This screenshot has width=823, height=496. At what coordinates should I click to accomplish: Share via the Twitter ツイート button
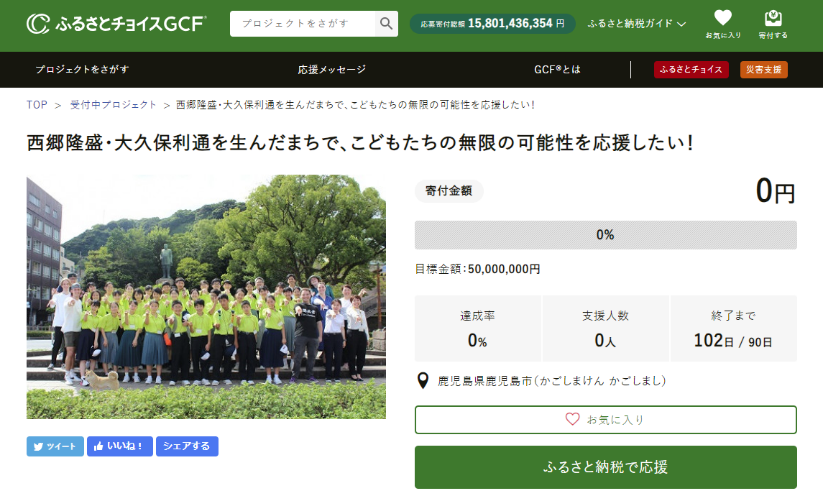(x=55, y=446)
